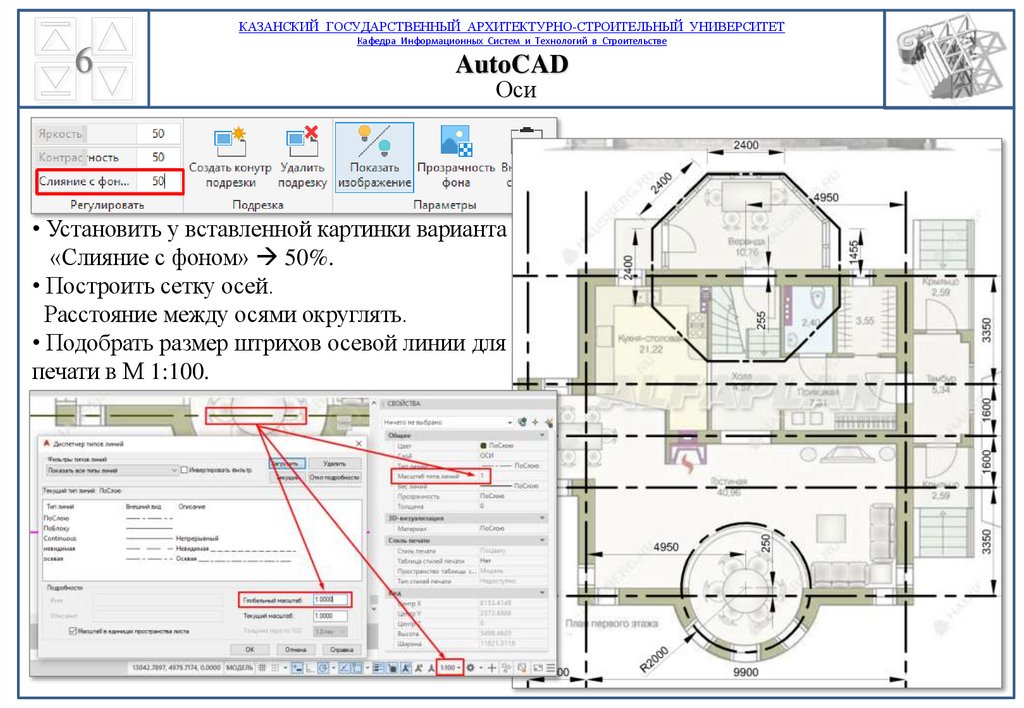Check Инвертировать фильтр checkbox
The image size is (1024, 708).
pos(184,470)
